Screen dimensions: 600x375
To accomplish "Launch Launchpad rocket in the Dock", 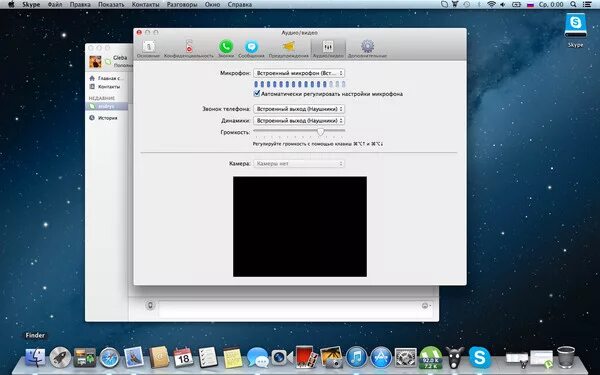I will pyautogui.click(x=60, y=357).
